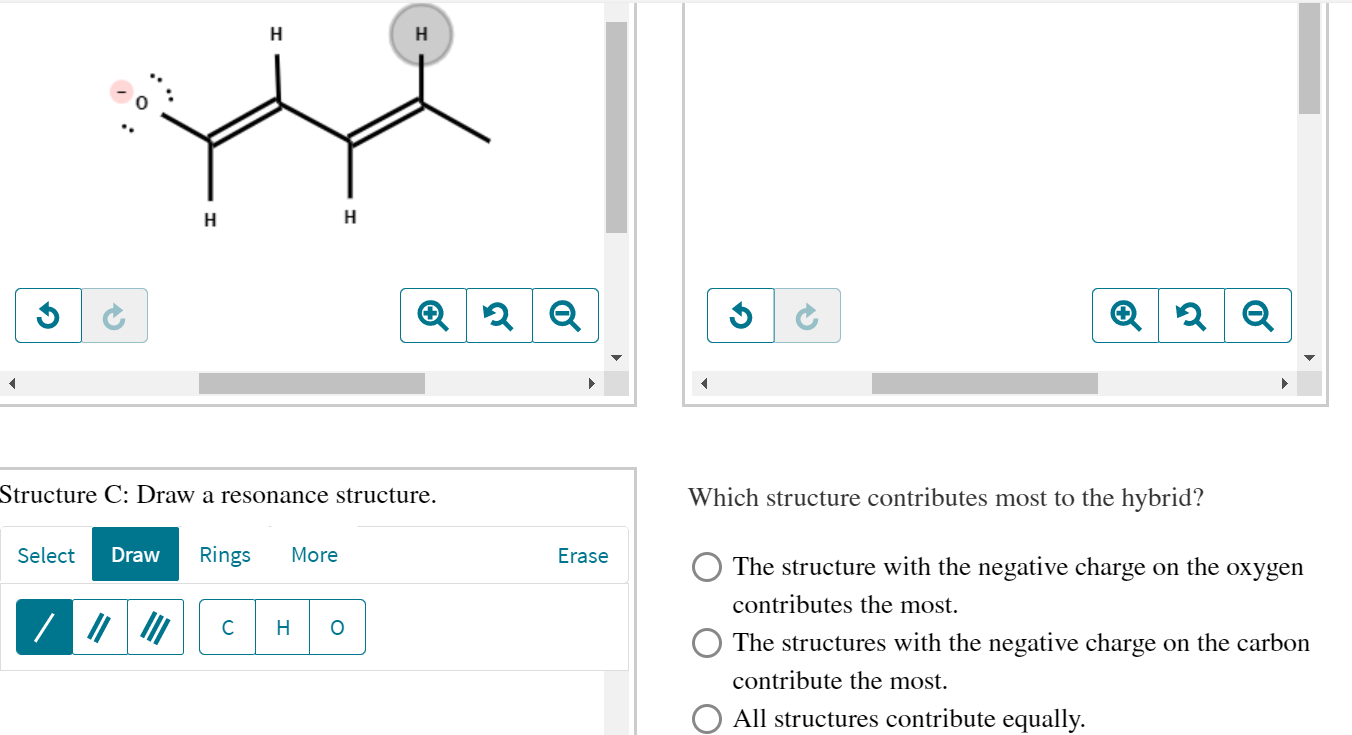
Task: Activate the Erase tool
Action: coord(583,554)
